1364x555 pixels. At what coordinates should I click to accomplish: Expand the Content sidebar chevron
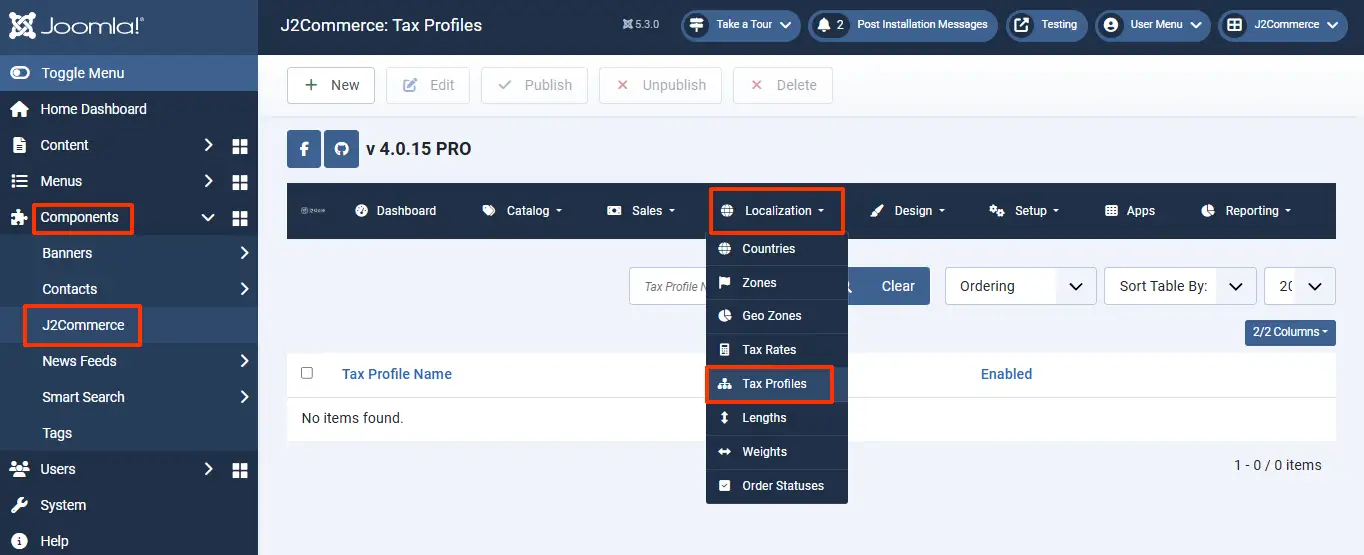tap(208, 145)
